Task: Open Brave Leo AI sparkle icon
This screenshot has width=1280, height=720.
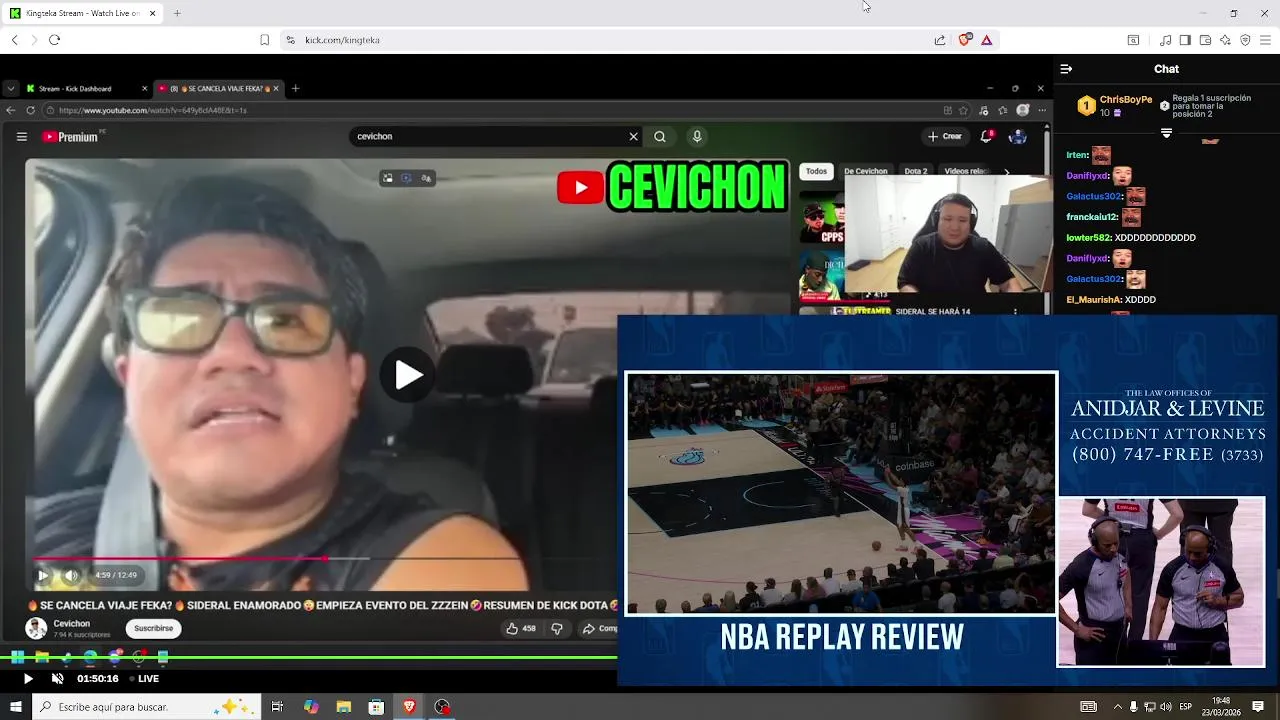Action: (x=1225, y=40)
